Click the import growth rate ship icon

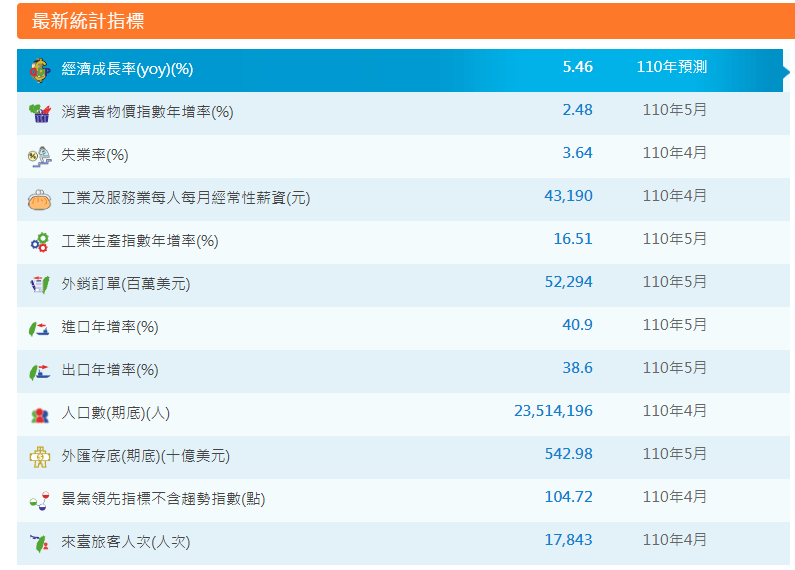(39, 328)
